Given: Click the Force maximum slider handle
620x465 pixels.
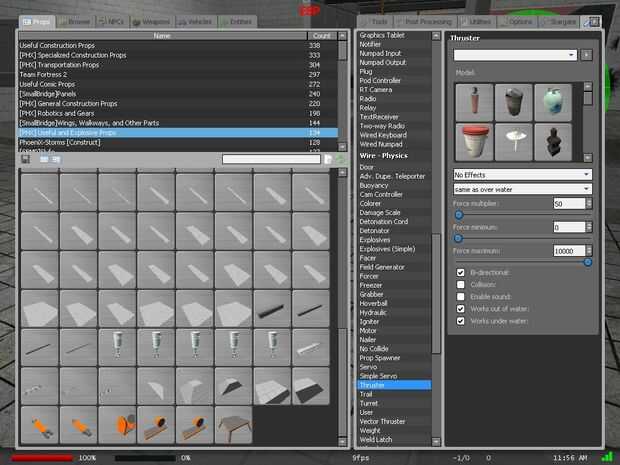Looking at the screenshot, I should click(x=588, y=262).
